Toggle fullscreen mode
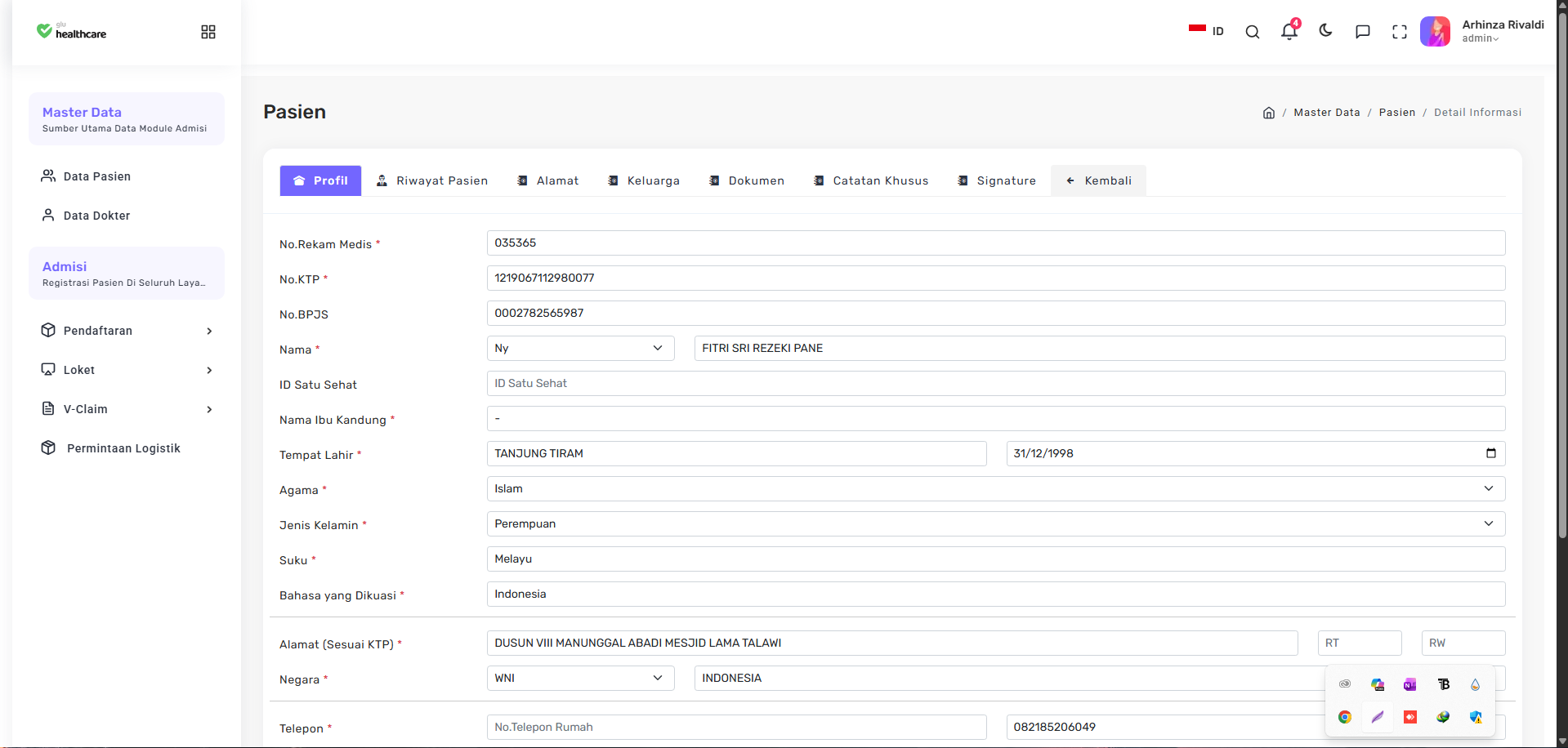Viewport: 1568px width, 748px height. click(x=1400, y=32)
